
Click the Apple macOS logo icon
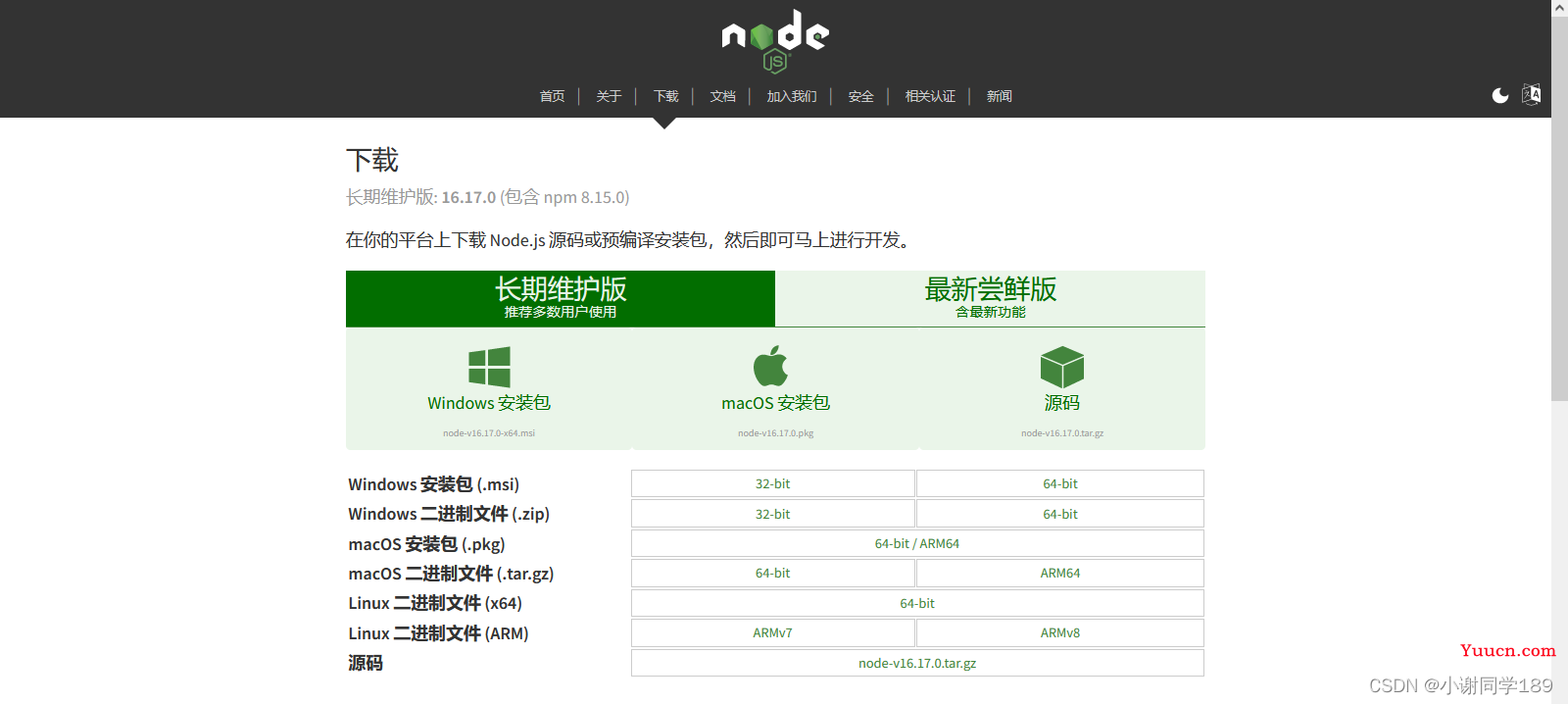[770, 366]
